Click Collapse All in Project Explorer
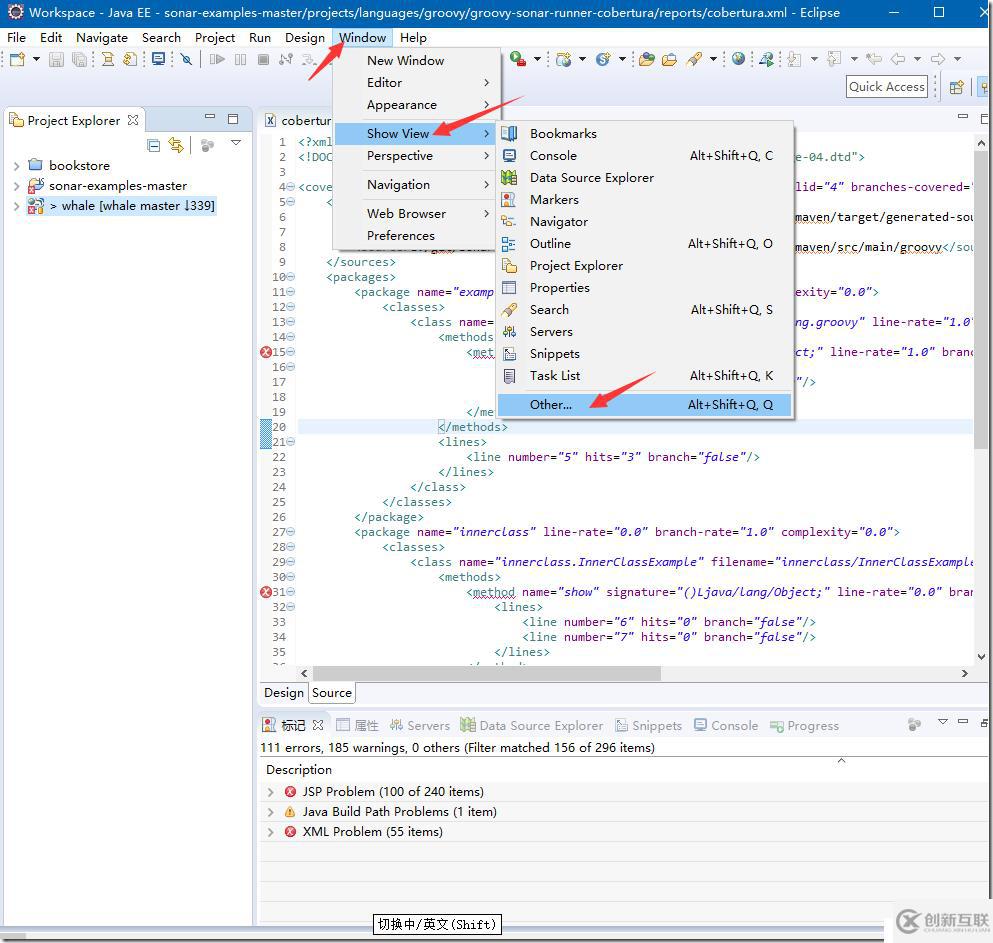This screenshot has width=993, height=943. (153, 145)
